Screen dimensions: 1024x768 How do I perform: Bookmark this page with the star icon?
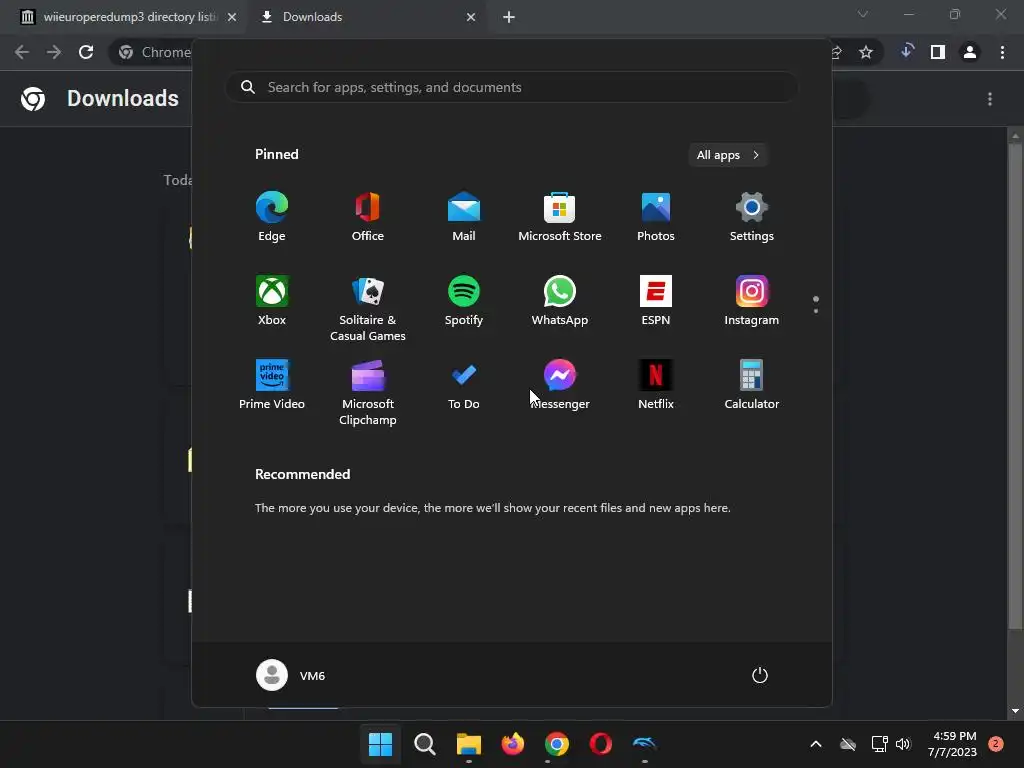coord(866,52)
